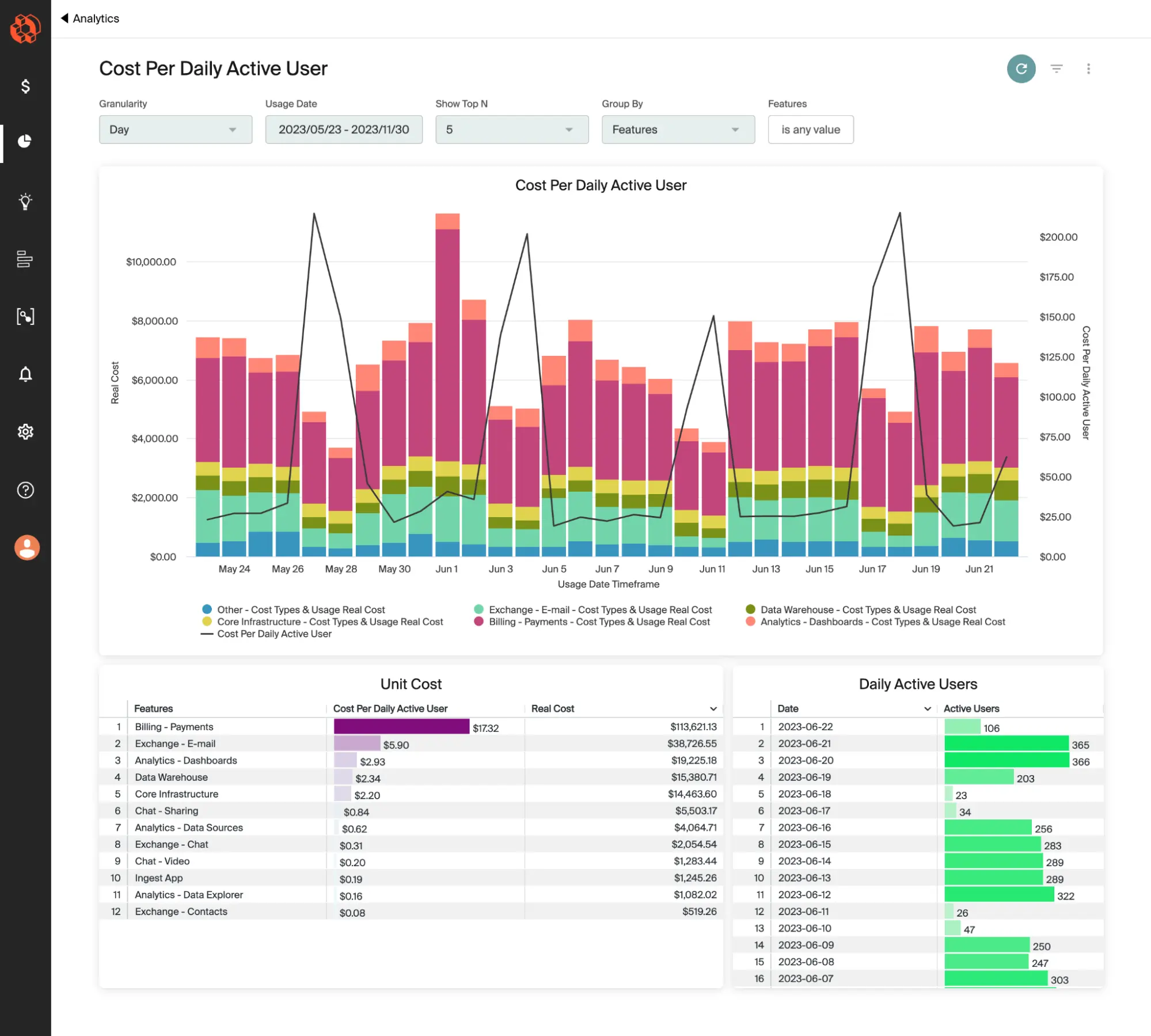Select the Features filter button
1151x1036 pixels.
click(811, 129)
